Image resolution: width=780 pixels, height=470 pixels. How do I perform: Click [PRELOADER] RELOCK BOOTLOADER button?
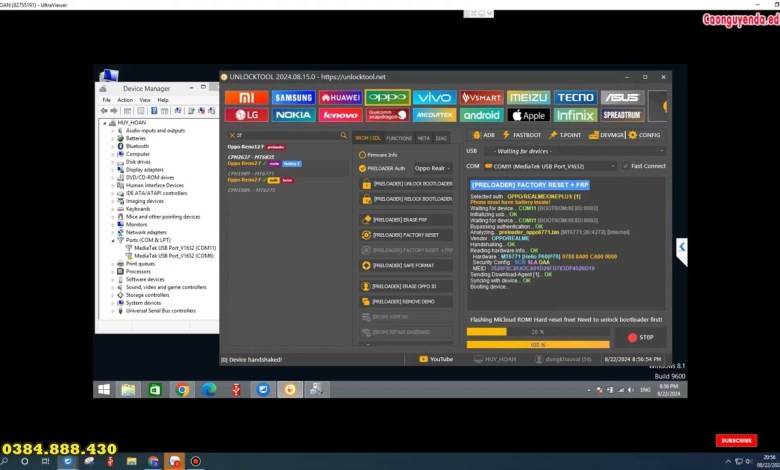pyautogui.click(x=406, y=199)
